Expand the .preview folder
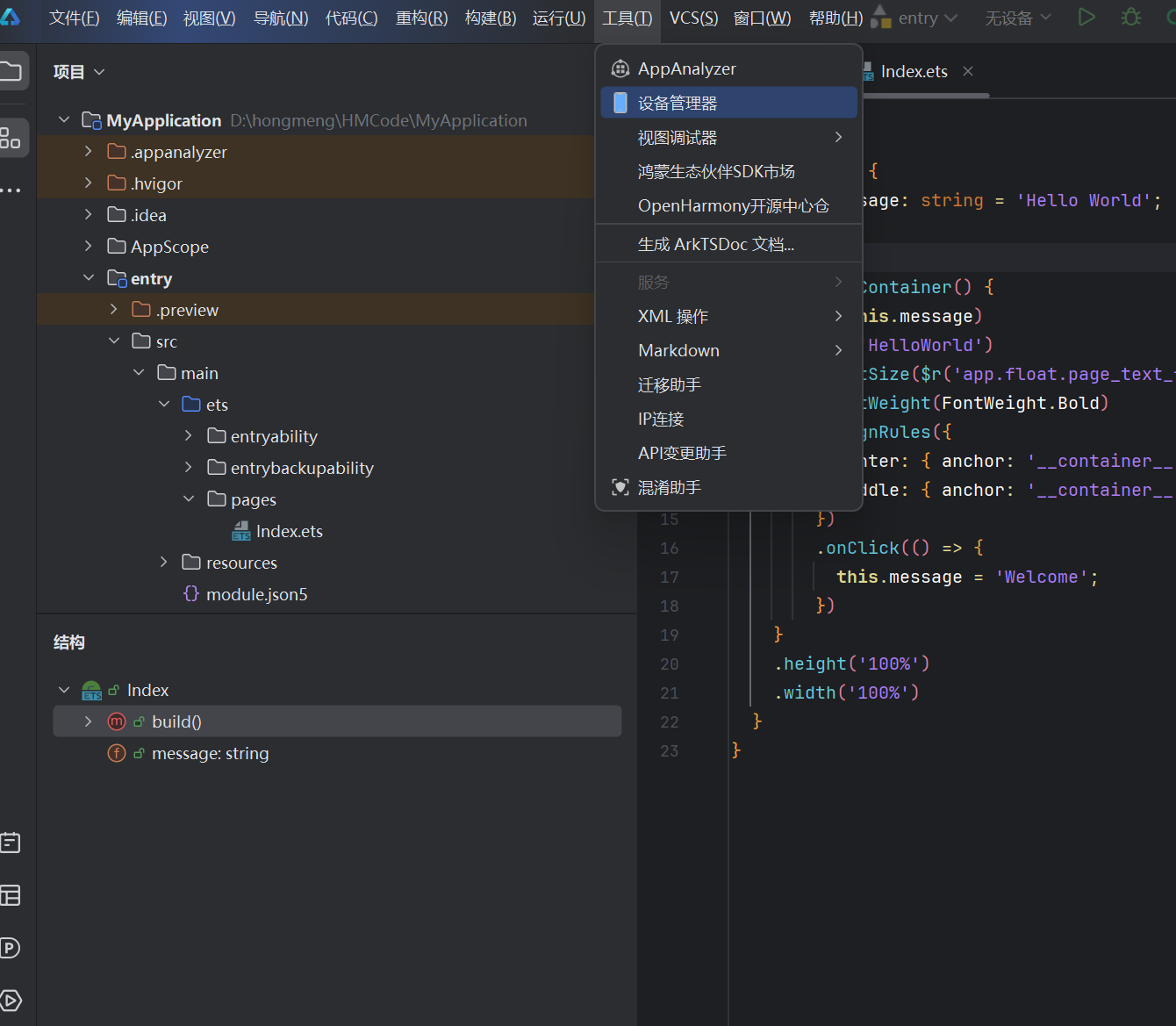 coord(113,309)
